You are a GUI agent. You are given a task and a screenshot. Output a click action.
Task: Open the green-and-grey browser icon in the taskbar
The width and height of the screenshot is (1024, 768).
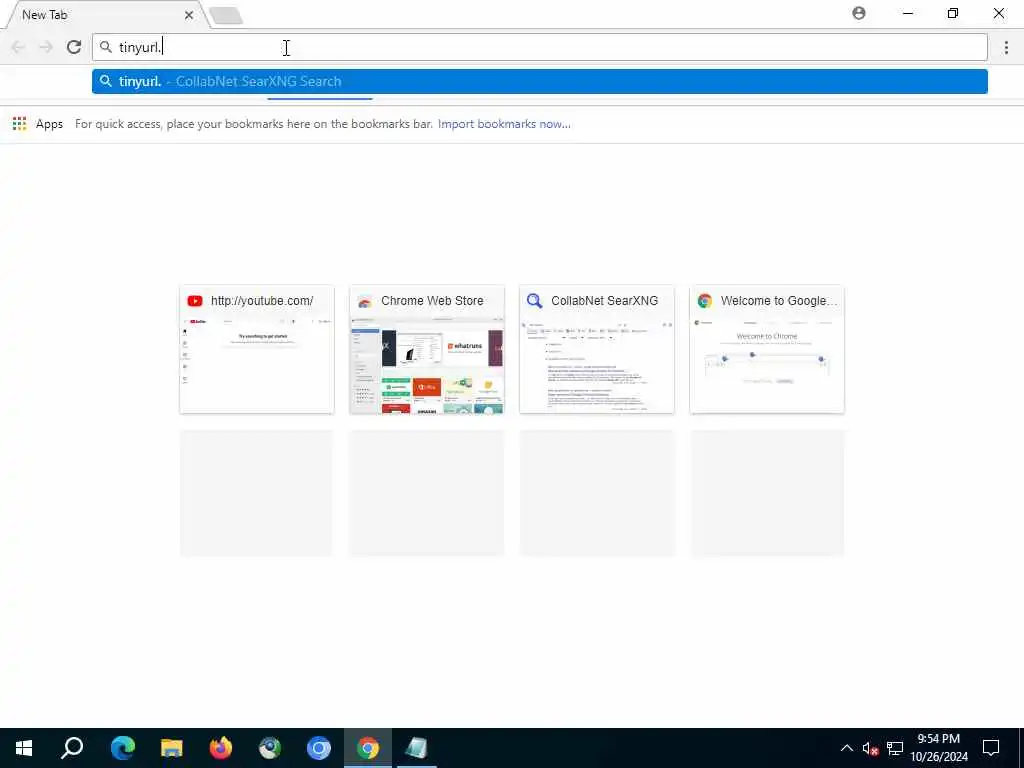(x=270, y=748)
